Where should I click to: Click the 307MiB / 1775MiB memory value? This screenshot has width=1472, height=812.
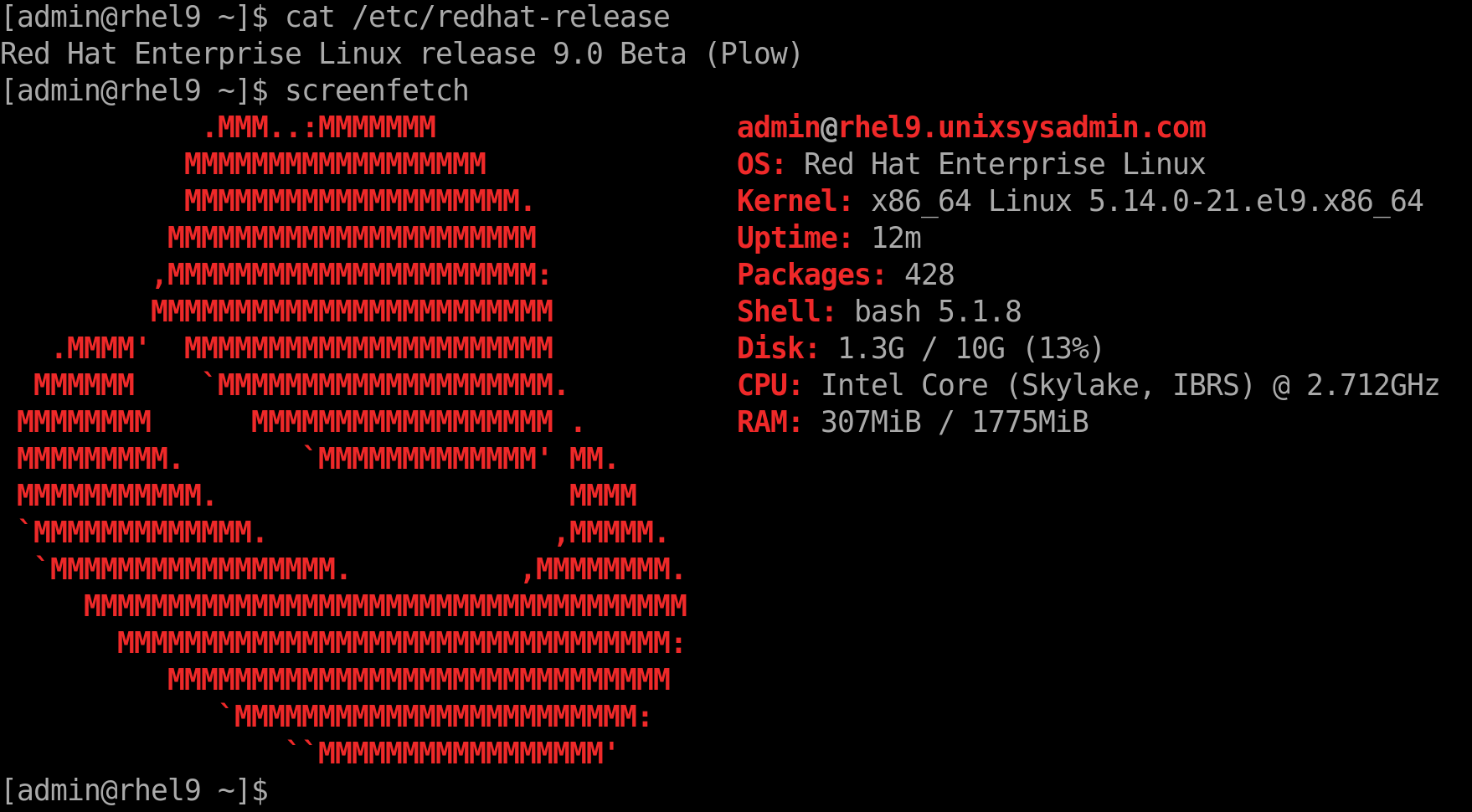[955, 422]
